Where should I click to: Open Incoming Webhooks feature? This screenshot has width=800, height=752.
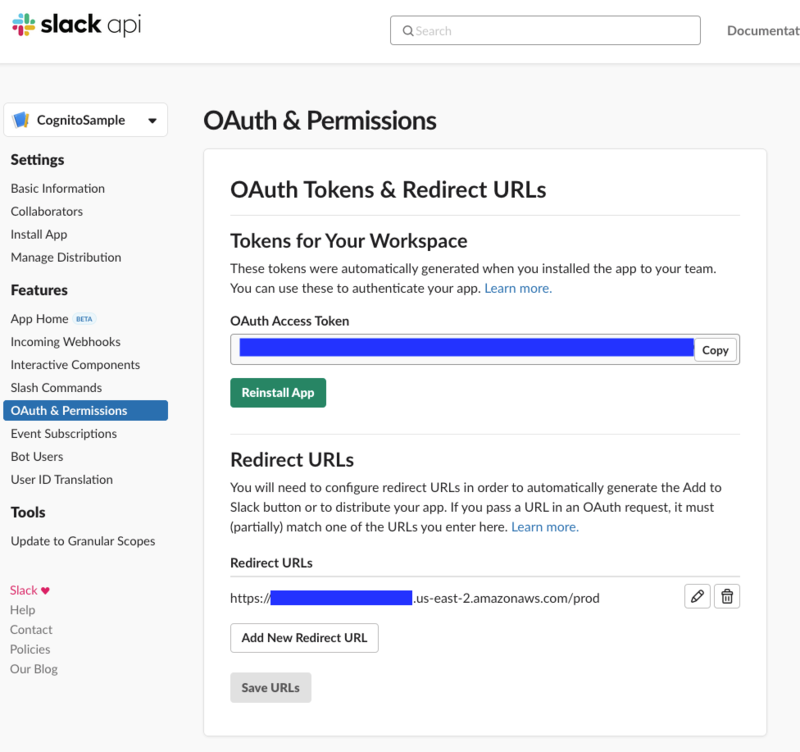[x=65, y=342]
